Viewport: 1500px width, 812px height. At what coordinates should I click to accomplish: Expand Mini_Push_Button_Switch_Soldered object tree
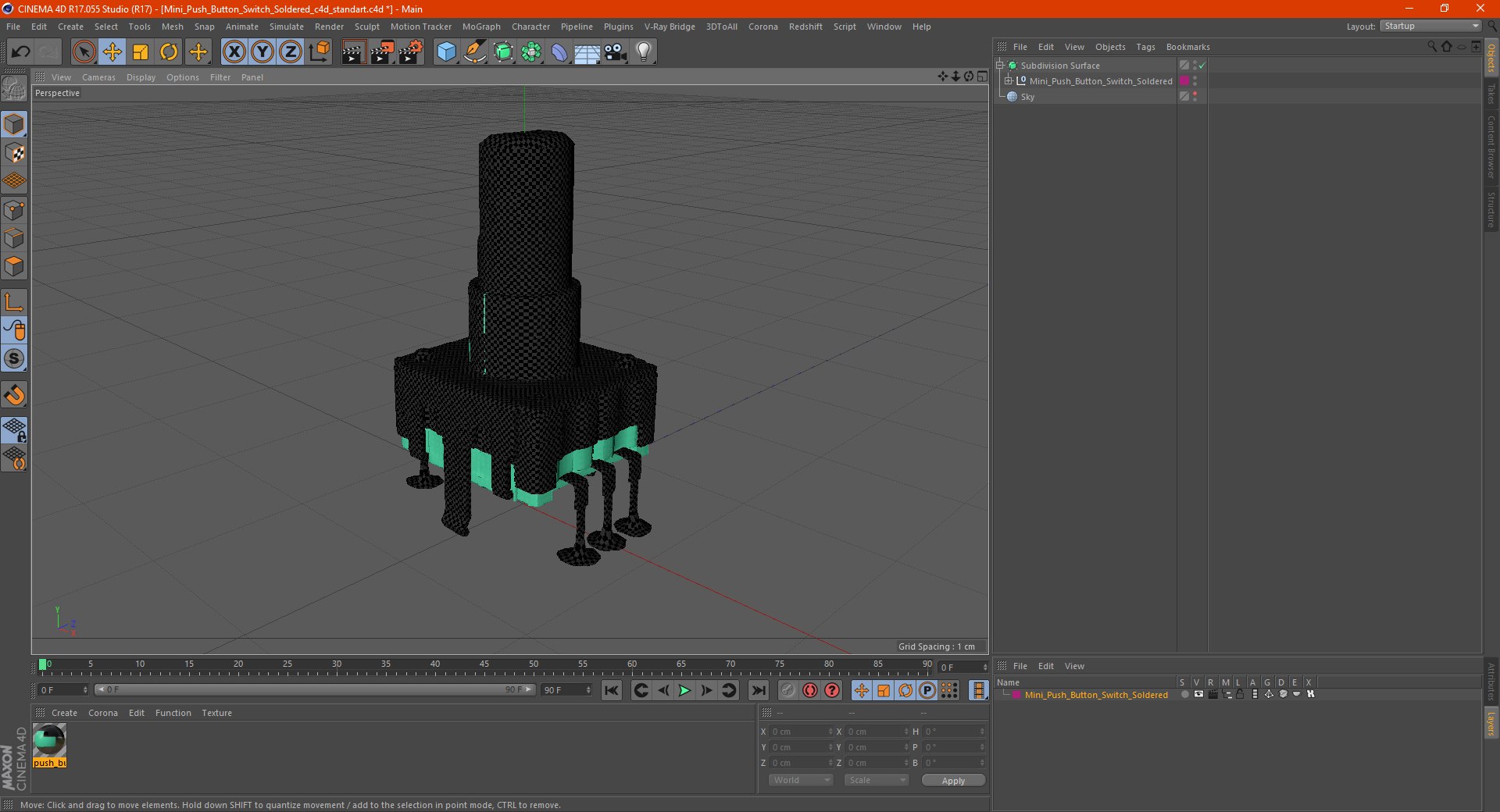1008,81
